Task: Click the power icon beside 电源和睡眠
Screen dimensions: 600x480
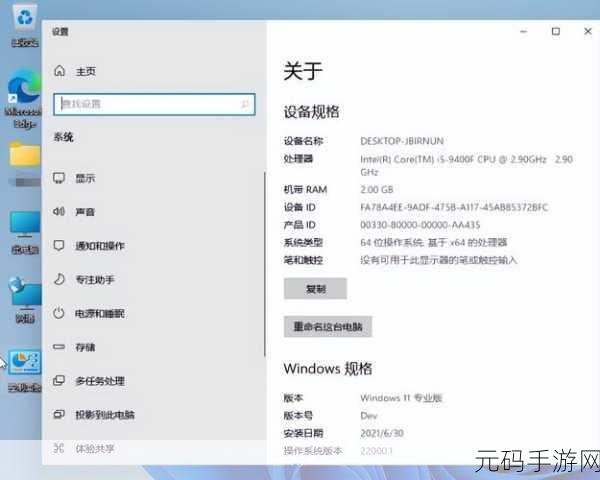Action: 59,313
